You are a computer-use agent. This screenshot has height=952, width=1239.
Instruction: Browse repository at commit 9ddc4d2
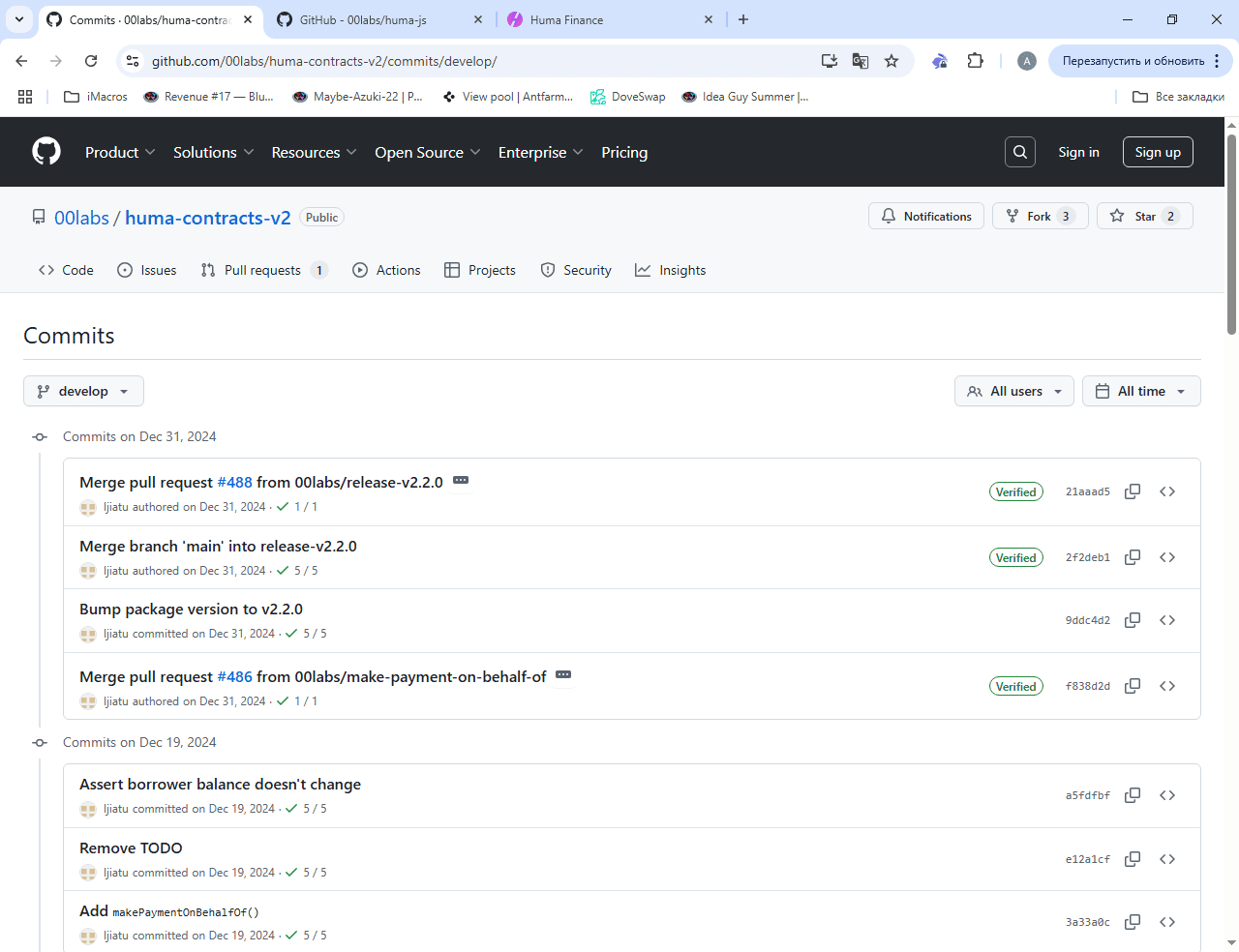[1167, 620]
